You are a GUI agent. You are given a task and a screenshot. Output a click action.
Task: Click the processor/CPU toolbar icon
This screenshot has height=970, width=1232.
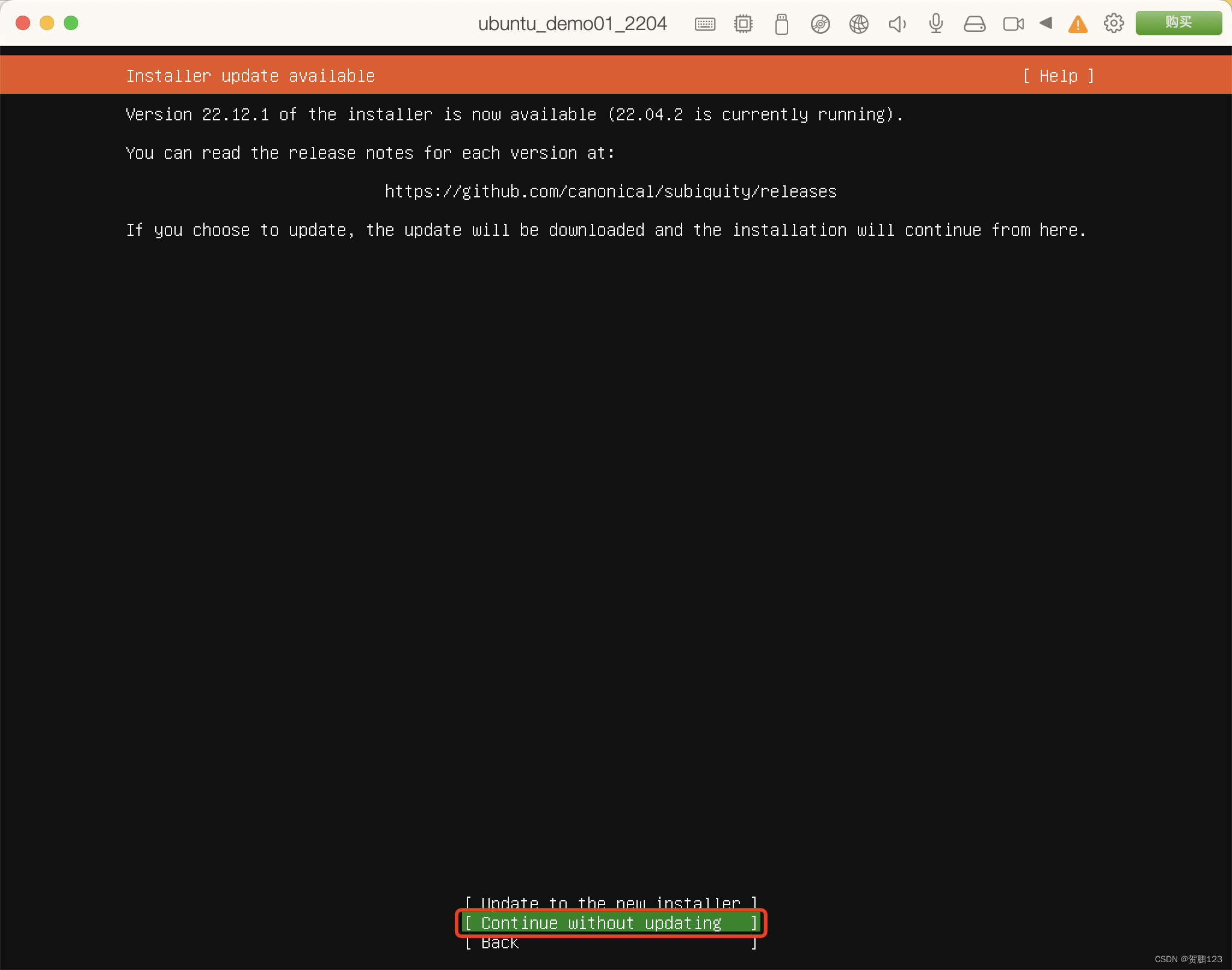743,23
